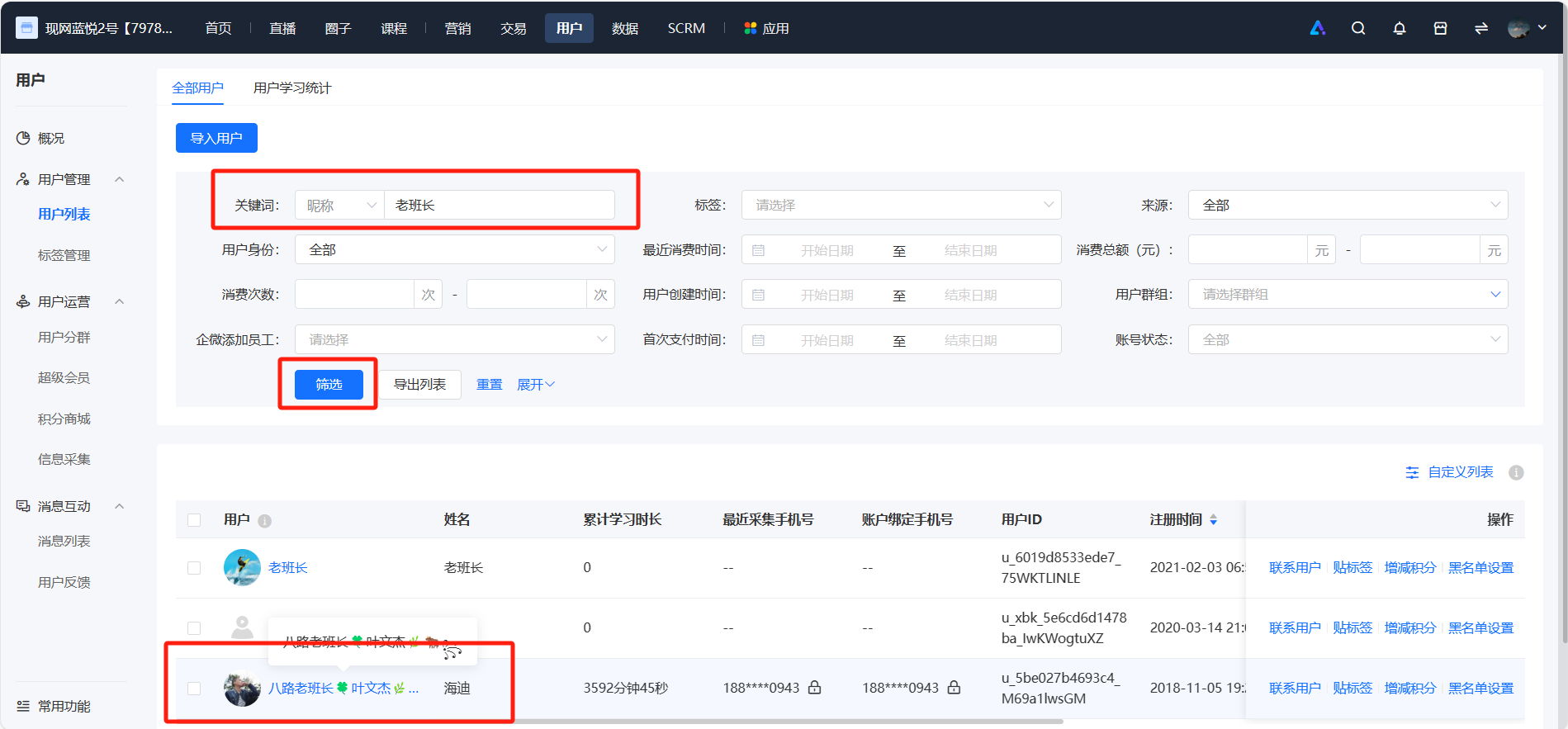
Task: Expand more filters with 展开
Action: click(x=536, y=385)
